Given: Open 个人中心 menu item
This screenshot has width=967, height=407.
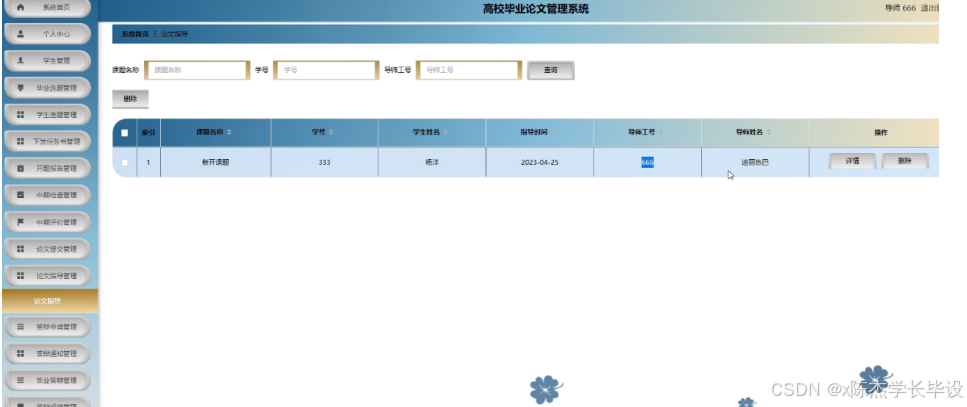Looking at the screenshot, I should pyautogui.click(x=47, y=35).
